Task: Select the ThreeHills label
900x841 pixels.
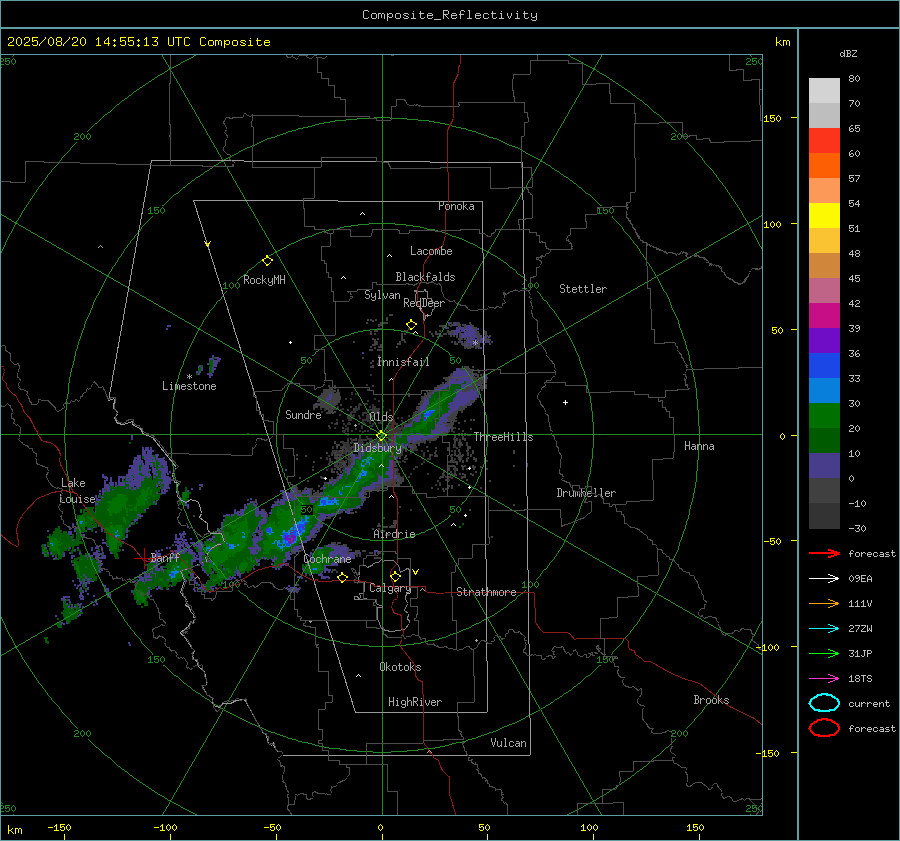Action: (x=503, y=437)
